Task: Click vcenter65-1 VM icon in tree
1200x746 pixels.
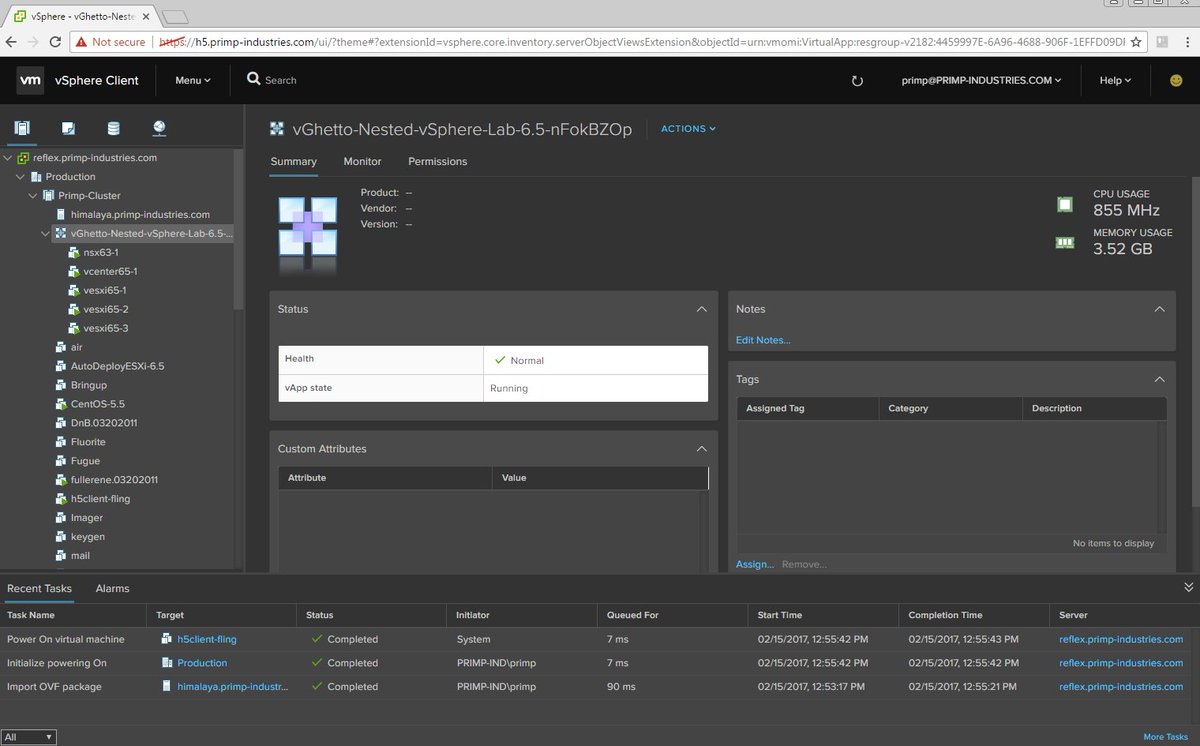Action: coord(74,271)
